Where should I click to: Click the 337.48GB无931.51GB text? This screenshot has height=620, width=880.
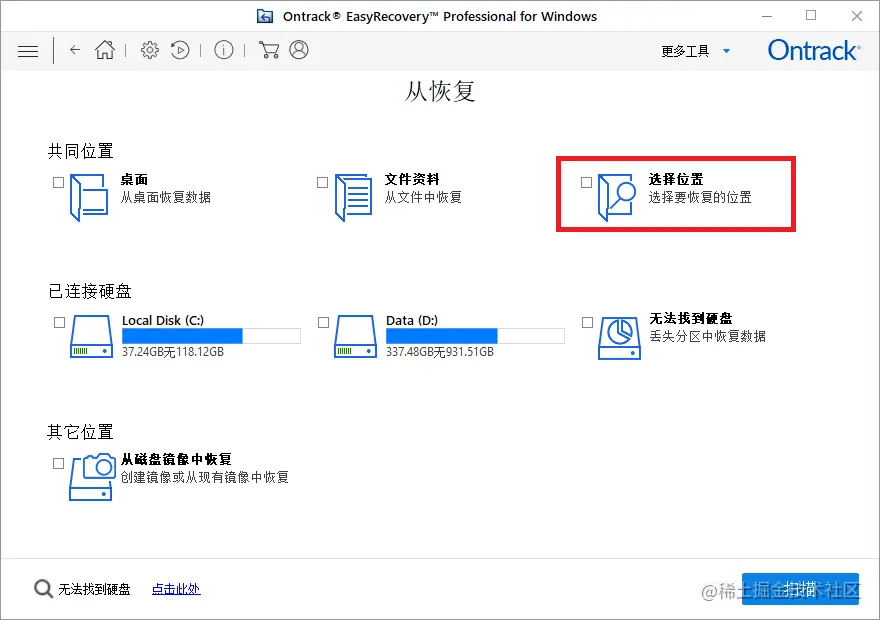pyautogui.click(x=440, y=352)
